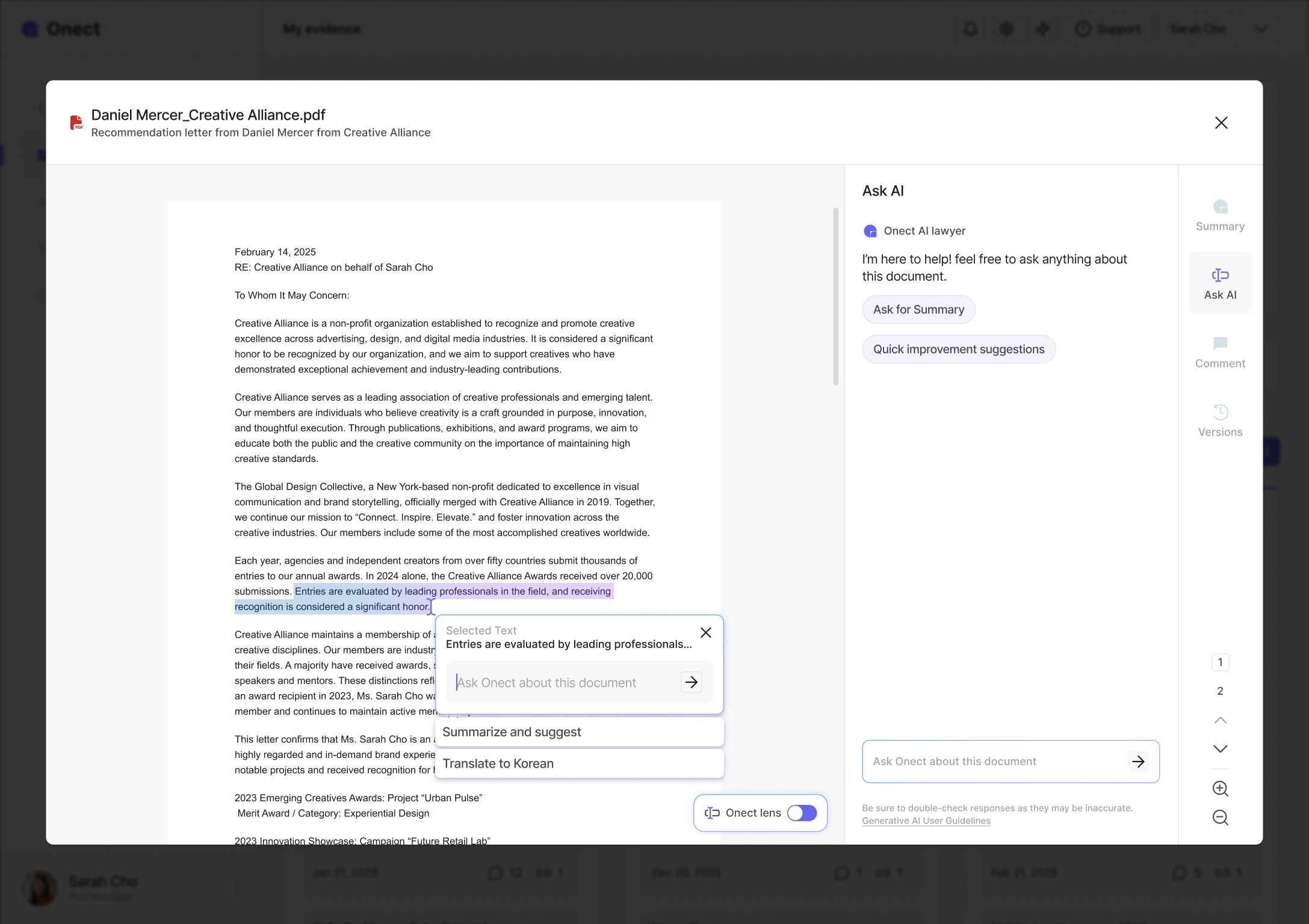
Task: Click the document vertical scrollbar
Action: (835, 296)
